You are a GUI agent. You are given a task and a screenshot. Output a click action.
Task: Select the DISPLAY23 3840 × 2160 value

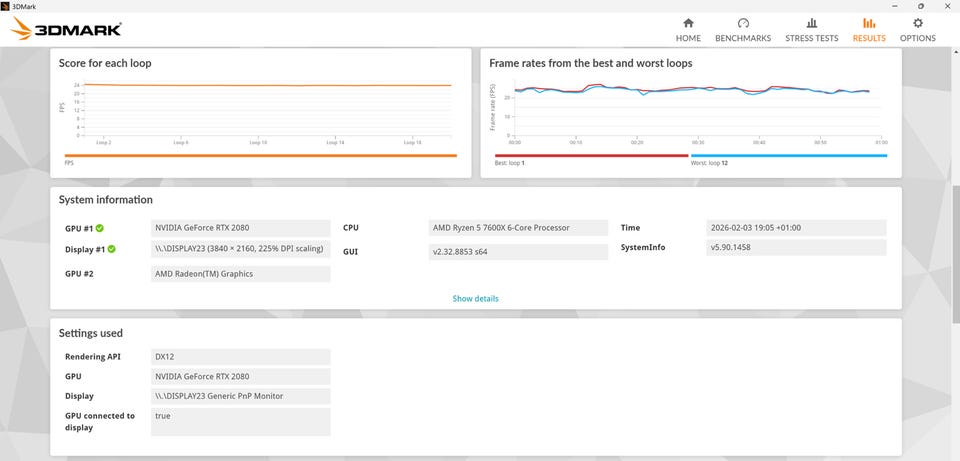coord(241,249)
